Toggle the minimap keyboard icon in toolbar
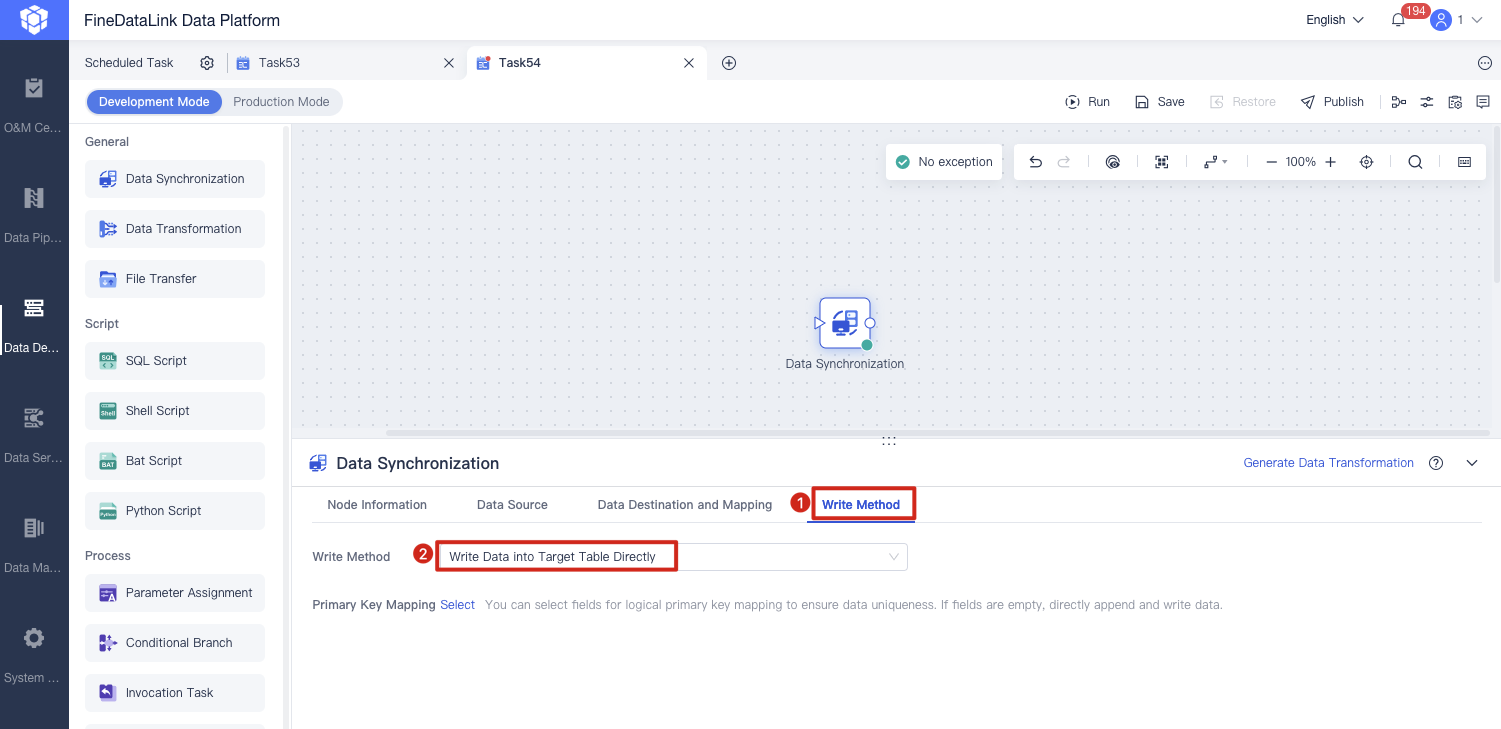The height and width of the screenshot is (729, 1501). 1464,162
